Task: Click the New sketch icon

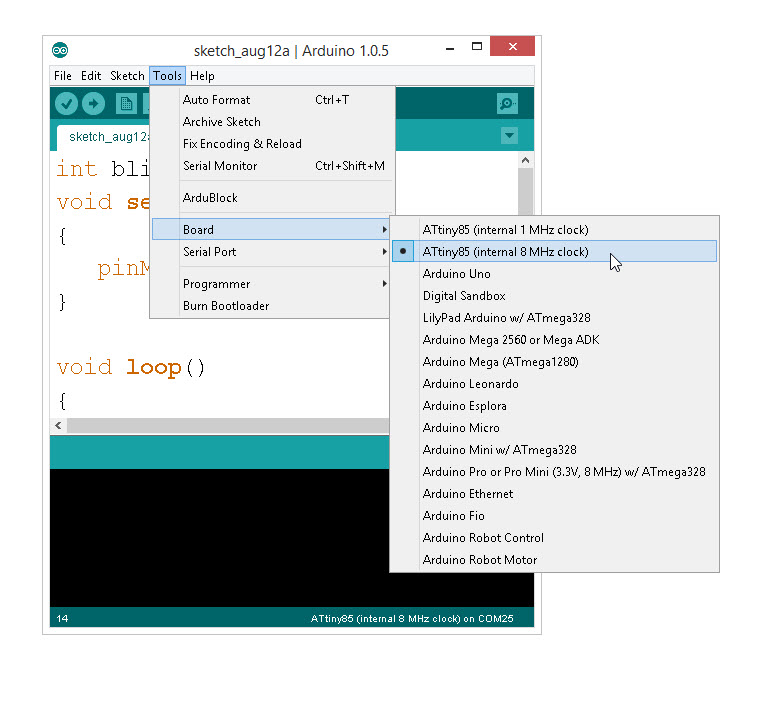Action: click(126, 104)
